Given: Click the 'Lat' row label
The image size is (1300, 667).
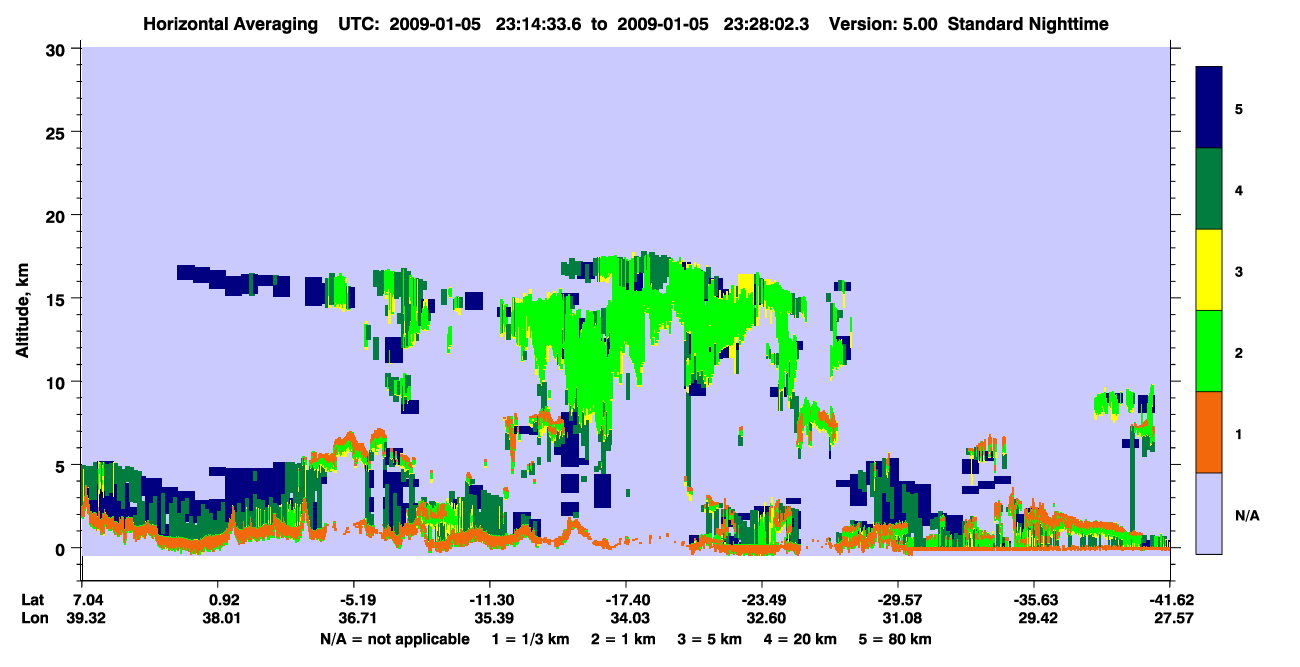Looking at the screenshot, I should pos(32,600).
